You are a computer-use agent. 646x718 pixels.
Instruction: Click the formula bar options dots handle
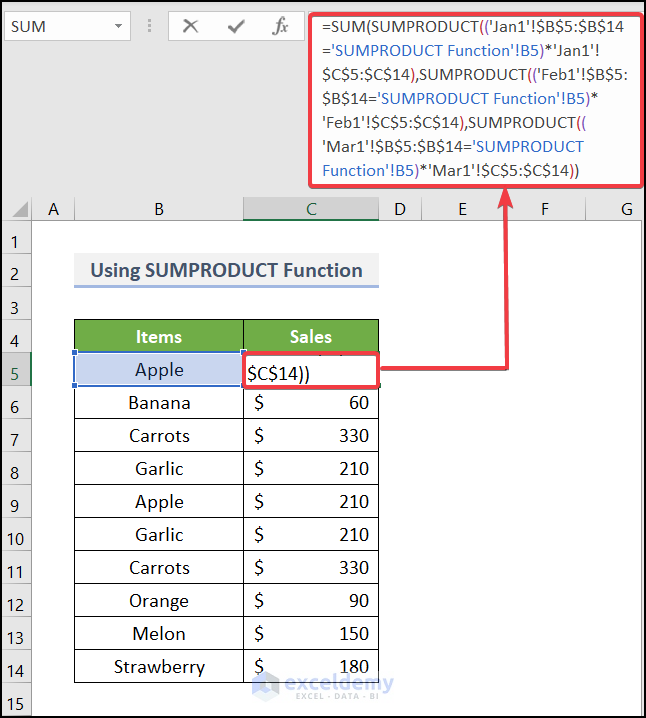pyautogui.click(x=149, y=26)
